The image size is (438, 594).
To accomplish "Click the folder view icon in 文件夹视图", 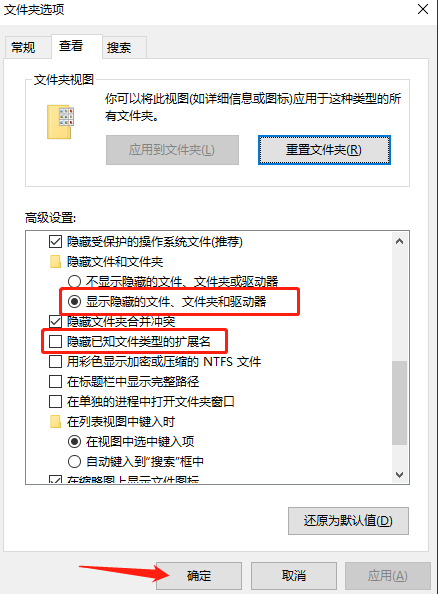I will coord(60,122).
